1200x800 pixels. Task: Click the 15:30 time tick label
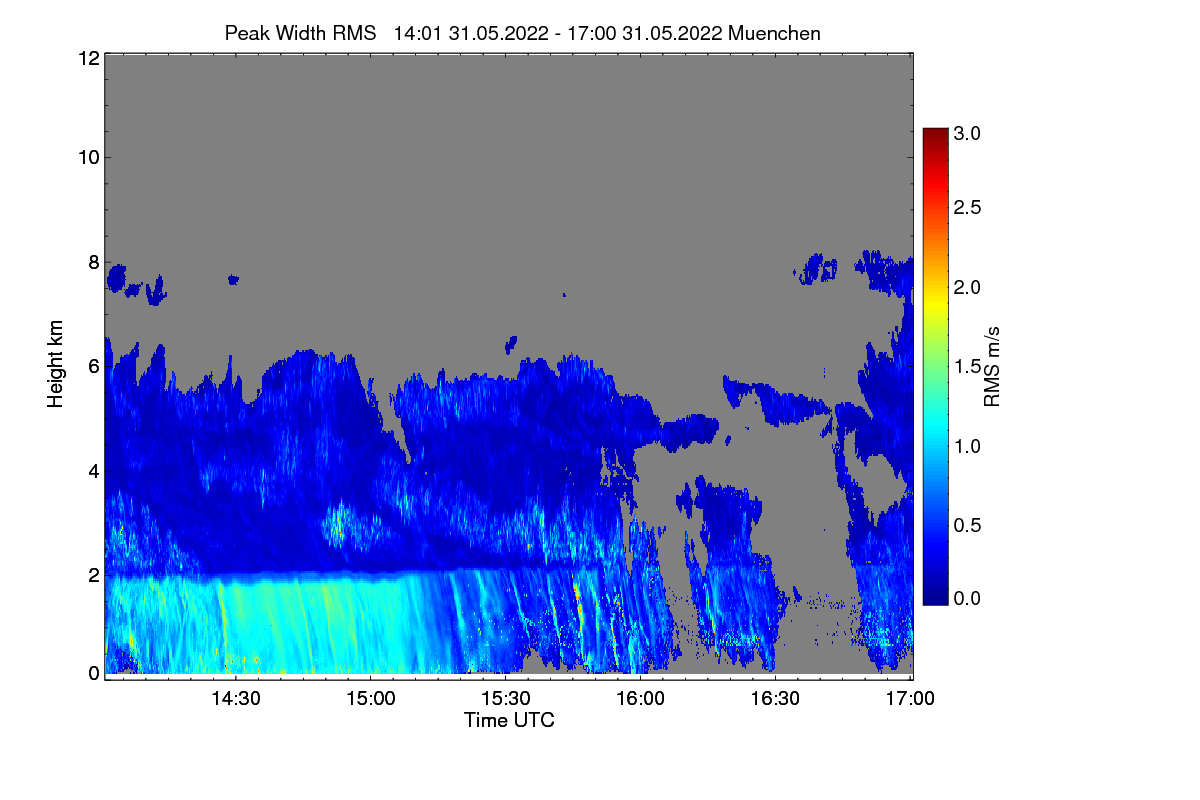(505, 698)
